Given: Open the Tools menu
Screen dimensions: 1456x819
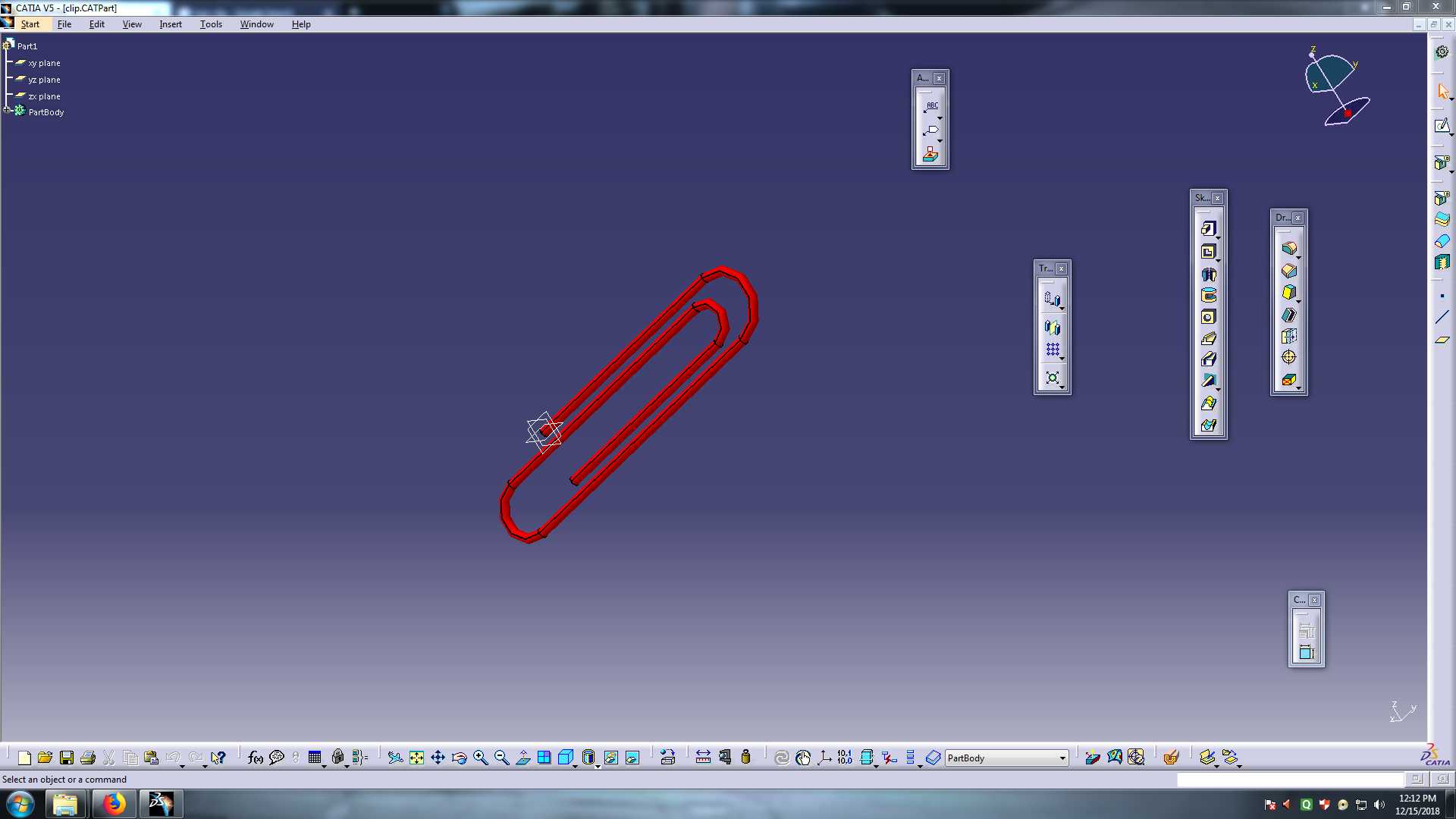Looking at the screenshot, I should (211, 24).
